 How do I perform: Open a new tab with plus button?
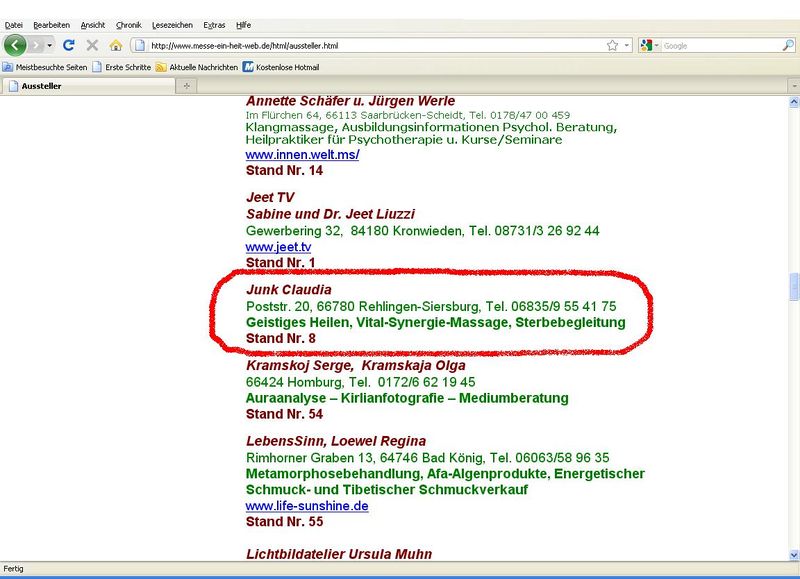[187, 86]
